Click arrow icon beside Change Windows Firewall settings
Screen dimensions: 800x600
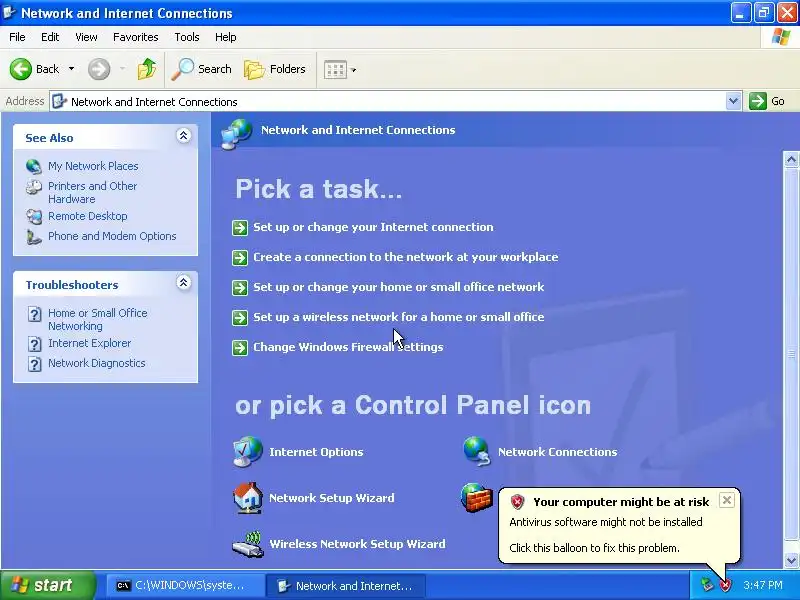coord(240,348)
